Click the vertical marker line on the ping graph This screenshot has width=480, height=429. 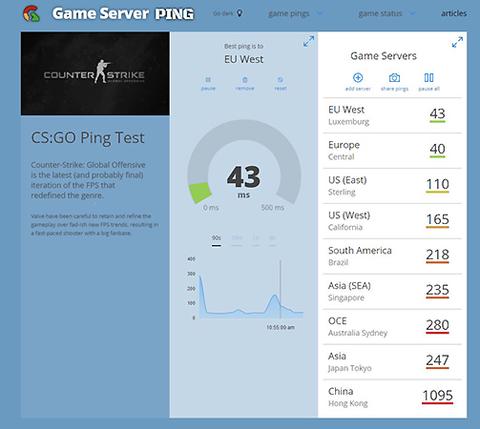280,289
